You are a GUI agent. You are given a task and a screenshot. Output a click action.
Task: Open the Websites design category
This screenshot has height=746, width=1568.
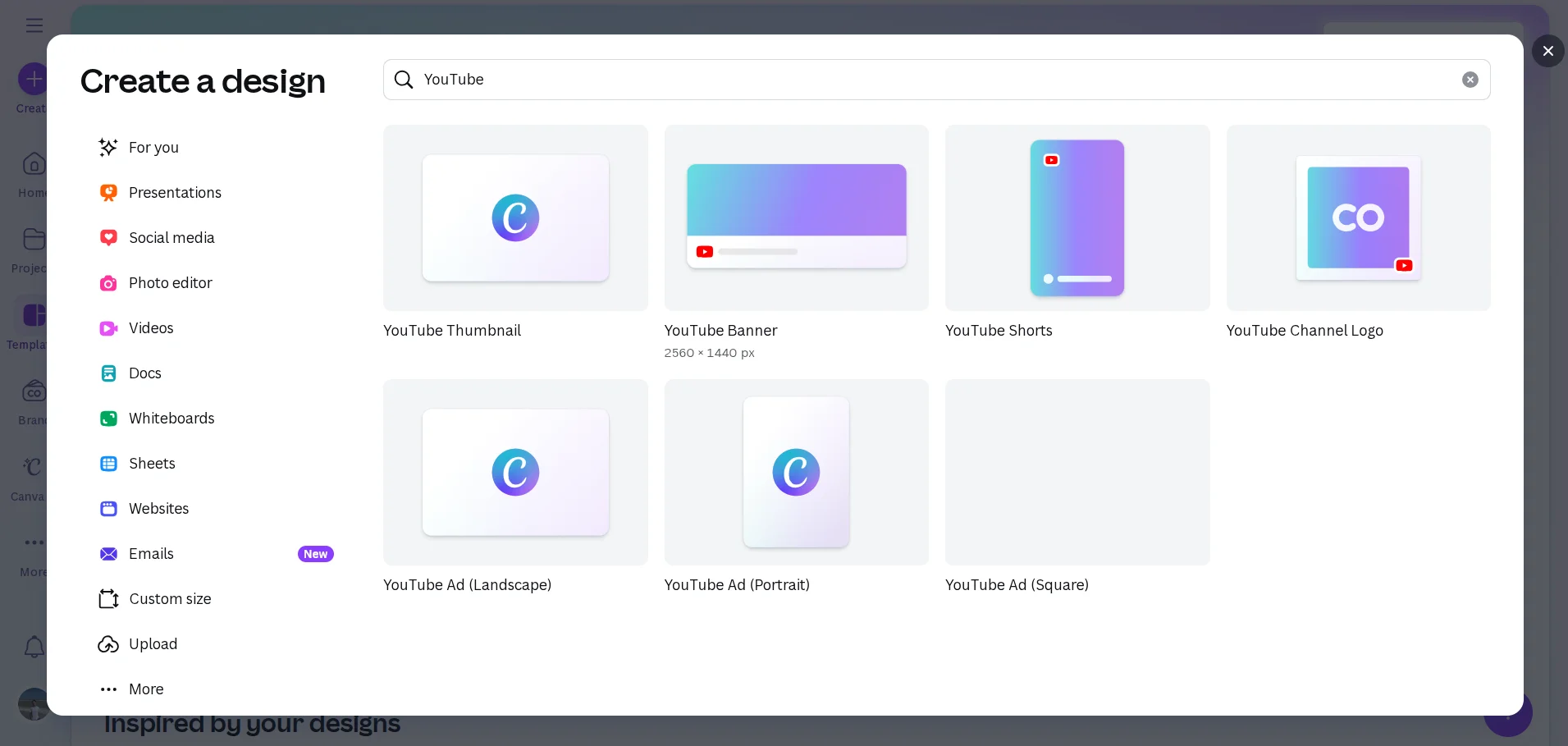(x=158, y=508)
